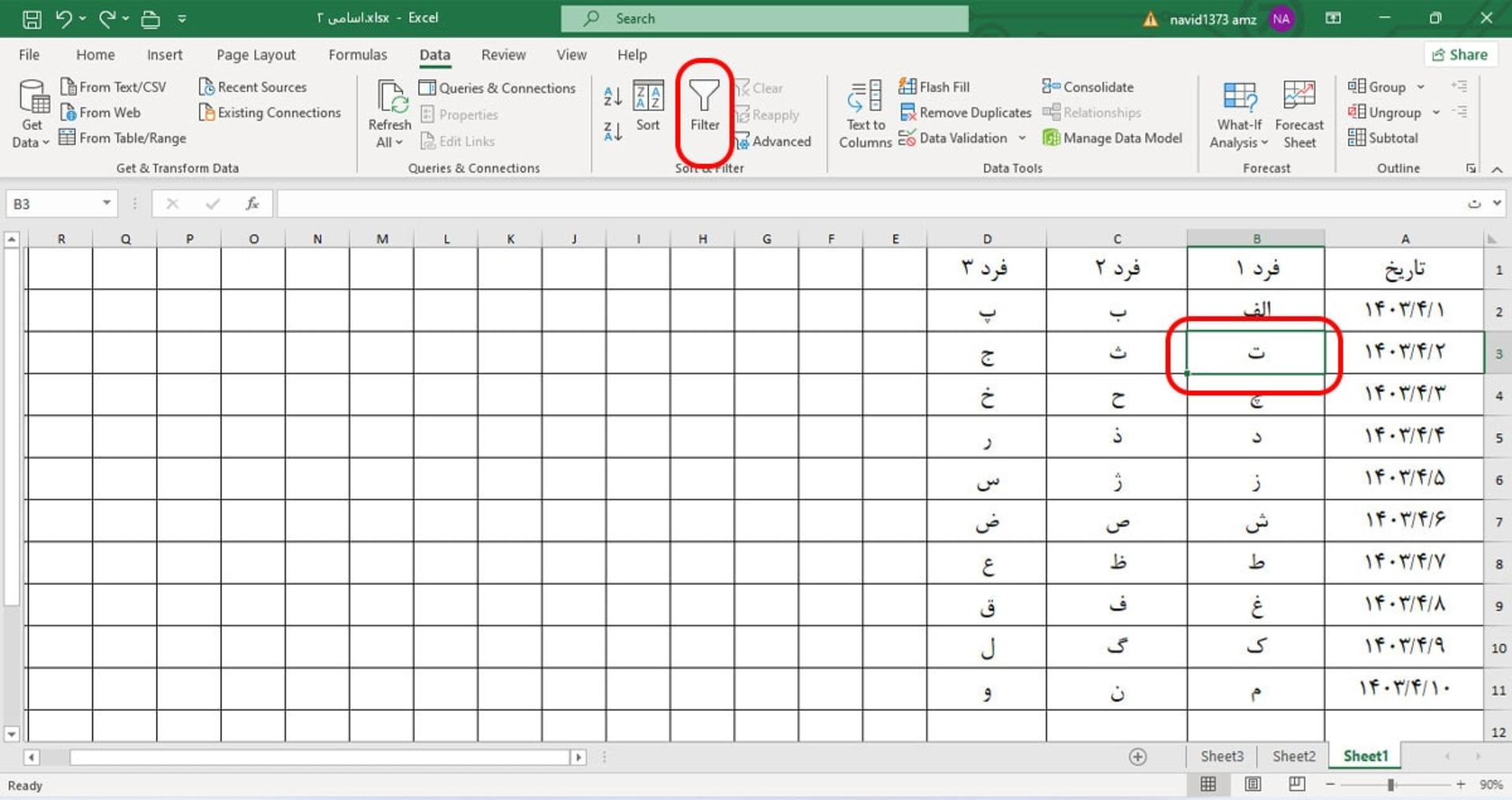Image resolution: width=1512 pixels, height=800 pixels.
Task: Click the horizontal scrollbar track
Action: [x=319, y=757]
